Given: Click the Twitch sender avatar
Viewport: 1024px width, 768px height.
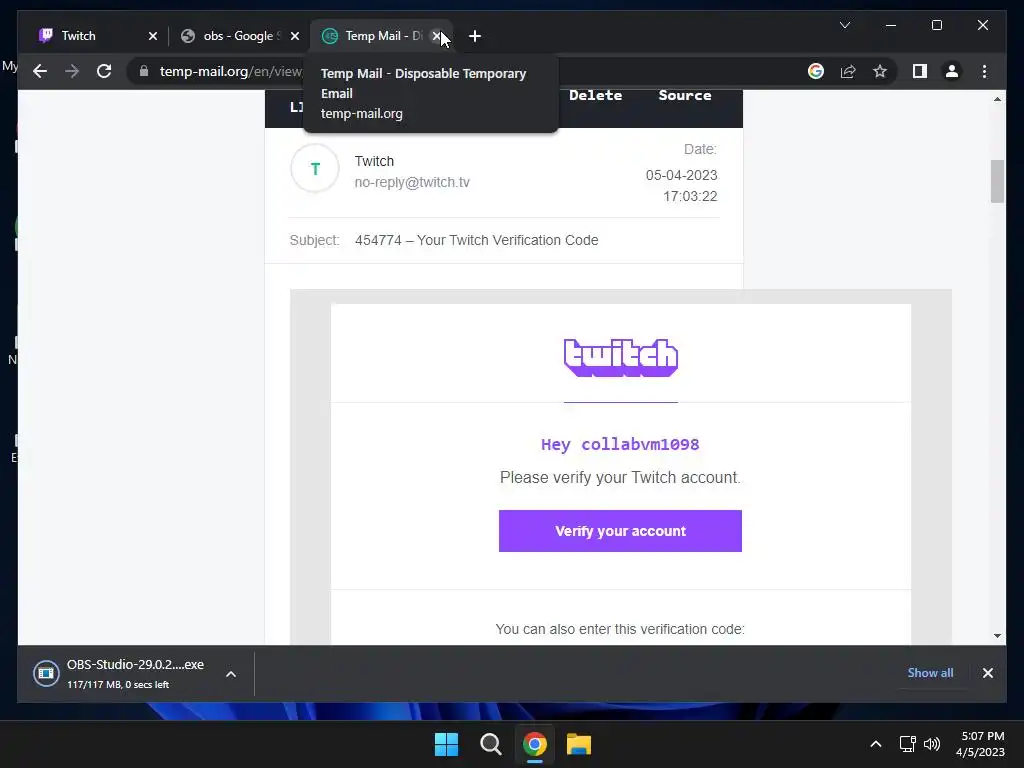Looking at the screenshot, I should pyautogui.click(x=315, y=168).
